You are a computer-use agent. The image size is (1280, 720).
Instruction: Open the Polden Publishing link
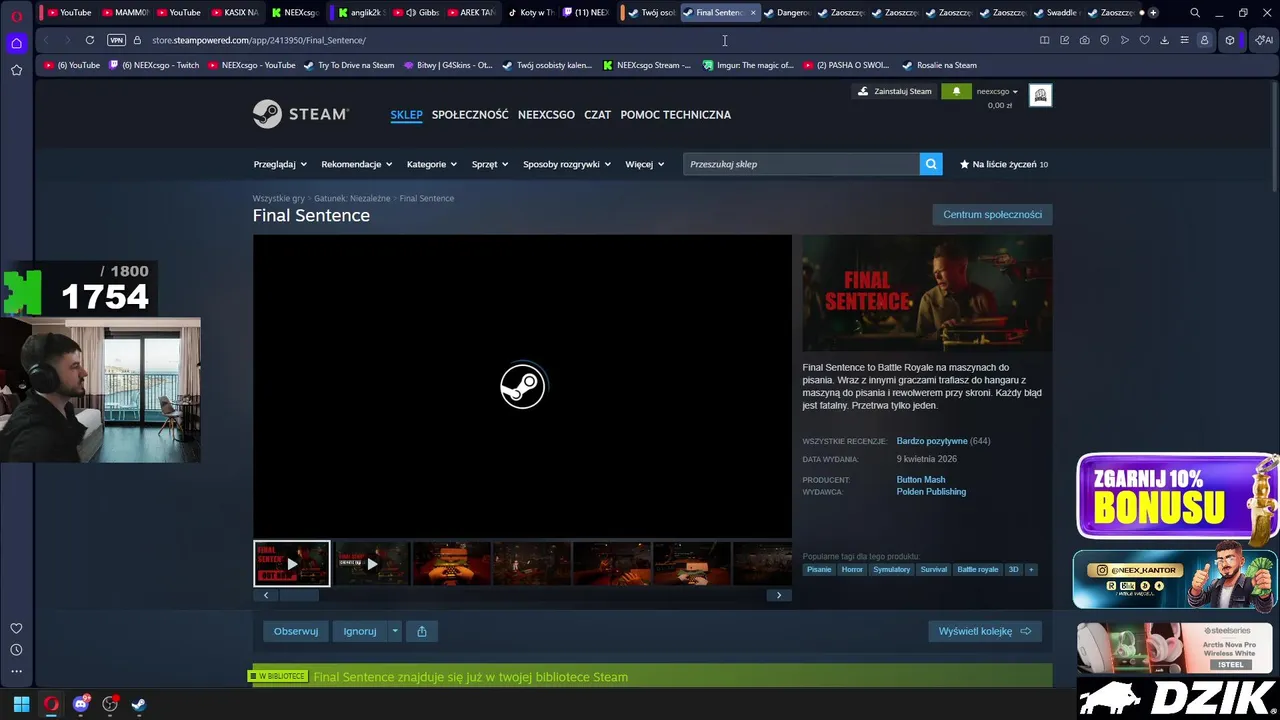931,492
